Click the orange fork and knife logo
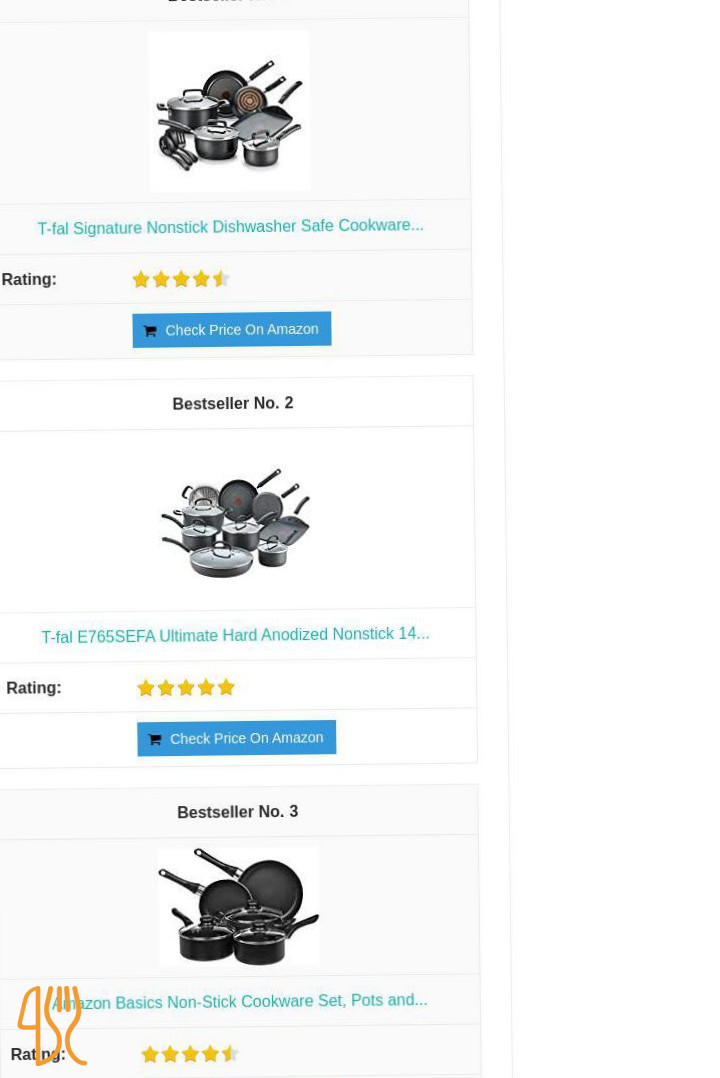Viewport: 720px width, 1078px height. 52,1025
